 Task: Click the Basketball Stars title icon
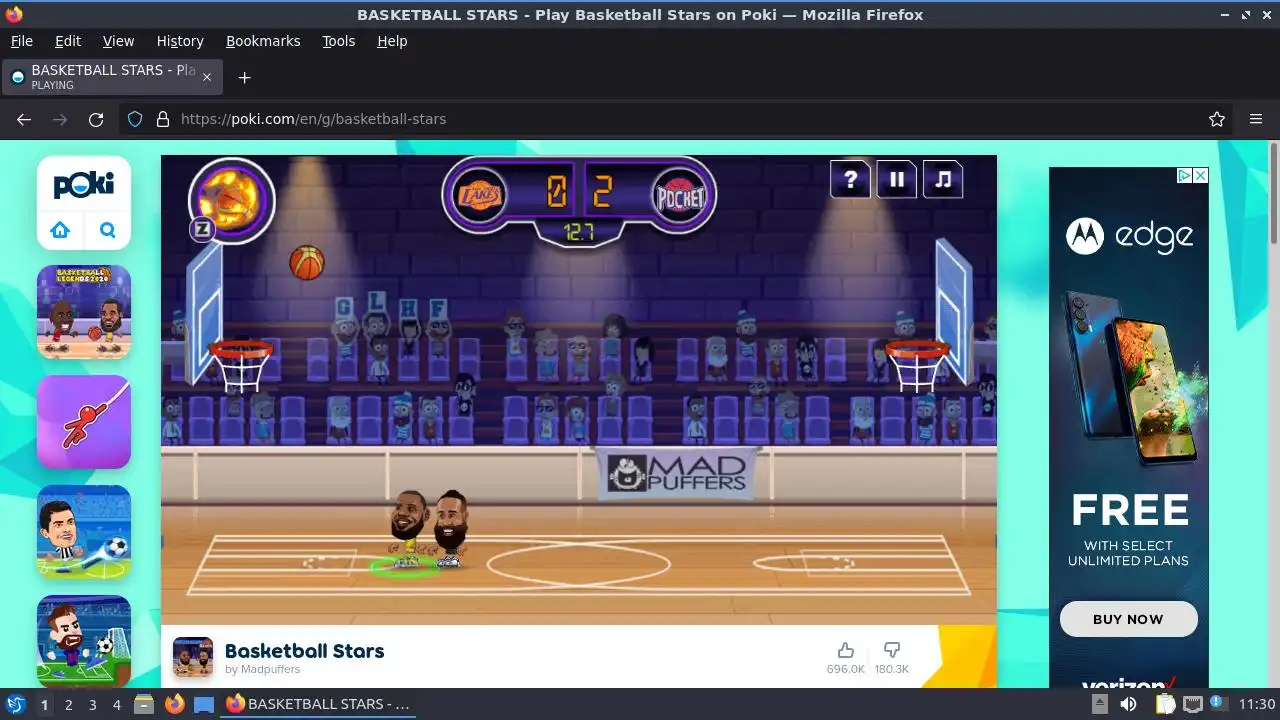click(193, 657)
